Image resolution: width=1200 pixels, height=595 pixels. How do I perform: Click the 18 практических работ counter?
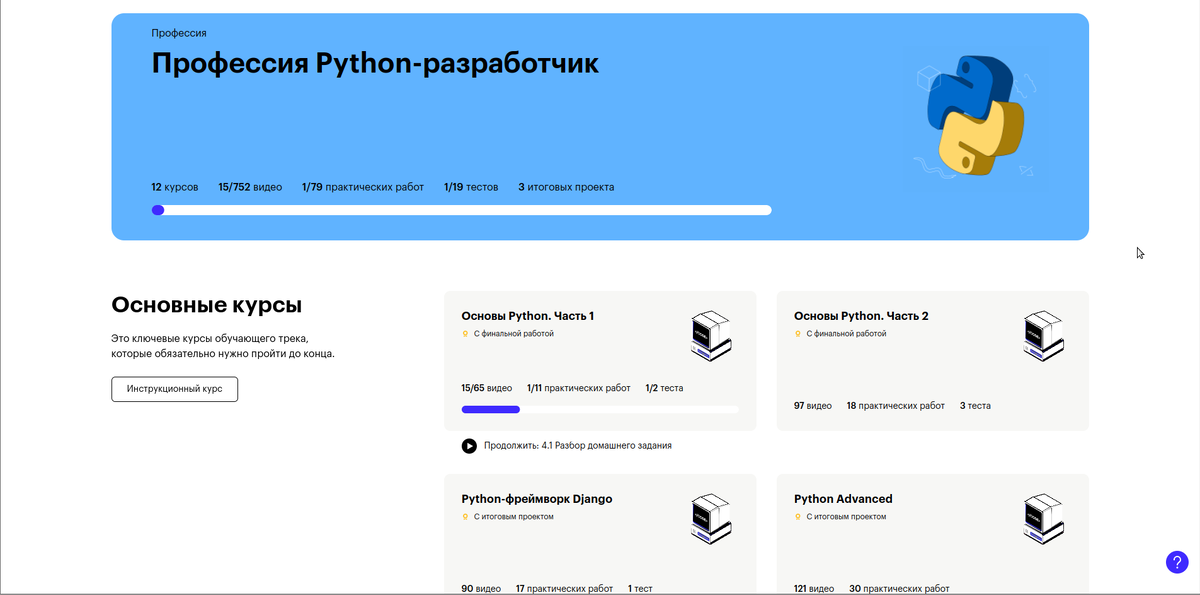coord(896,406)
